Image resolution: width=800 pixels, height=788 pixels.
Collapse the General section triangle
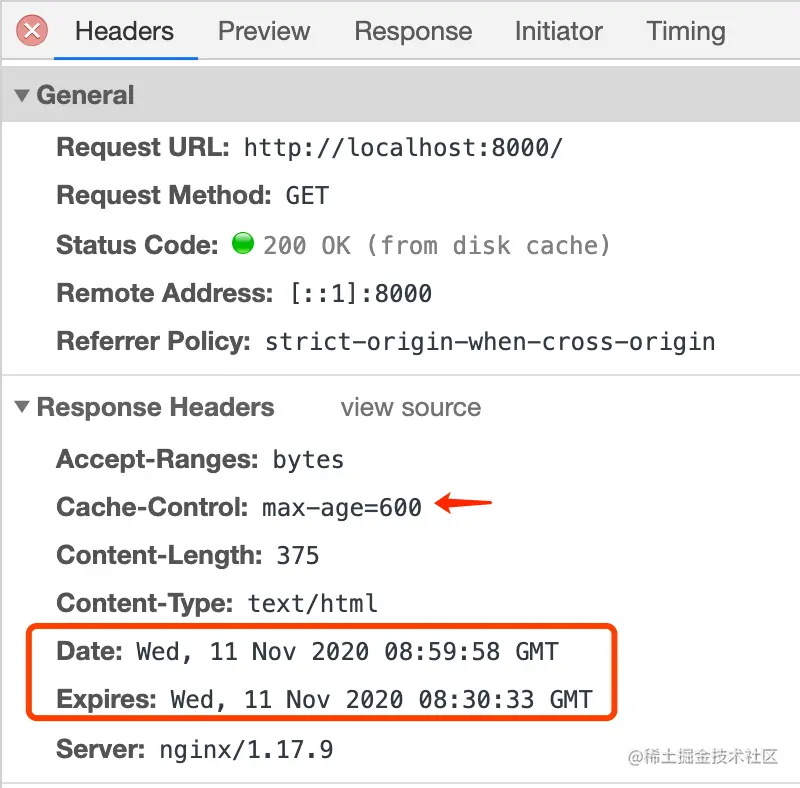click(21, 96)
